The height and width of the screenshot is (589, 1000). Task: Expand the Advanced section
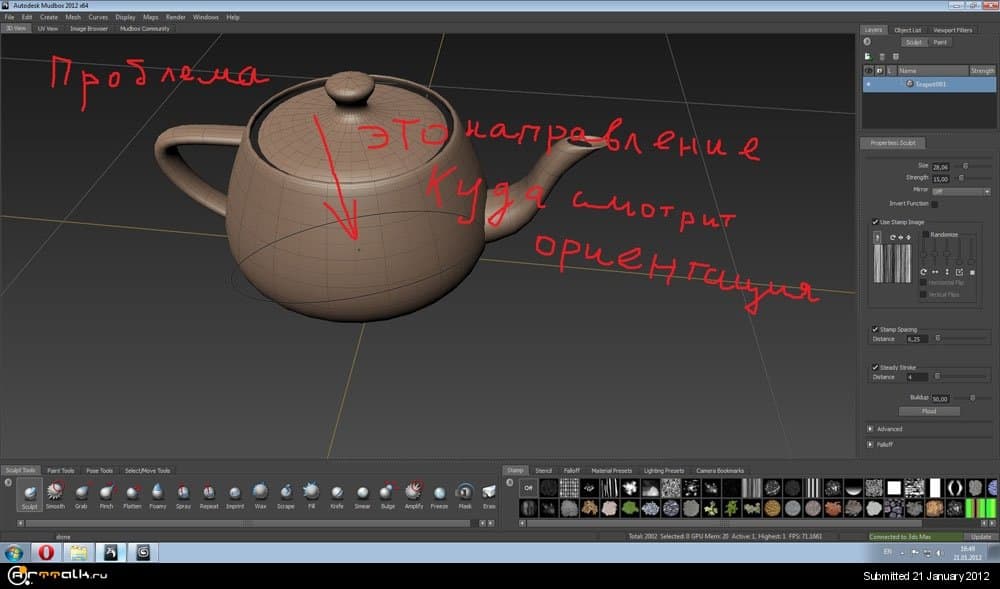click(x=870, y=429)
